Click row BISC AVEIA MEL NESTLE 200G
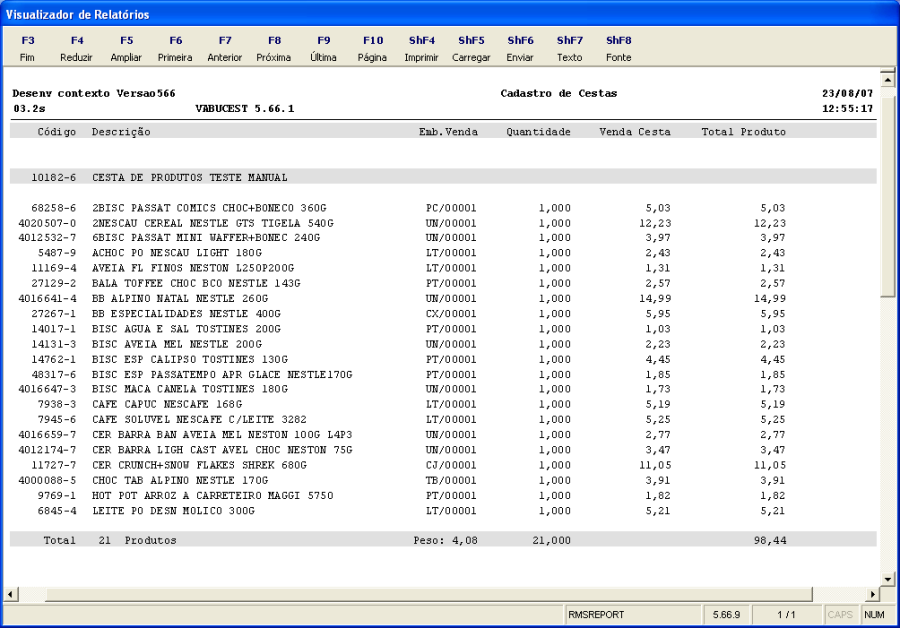The image size is (900, 628). tap(402, 344)
